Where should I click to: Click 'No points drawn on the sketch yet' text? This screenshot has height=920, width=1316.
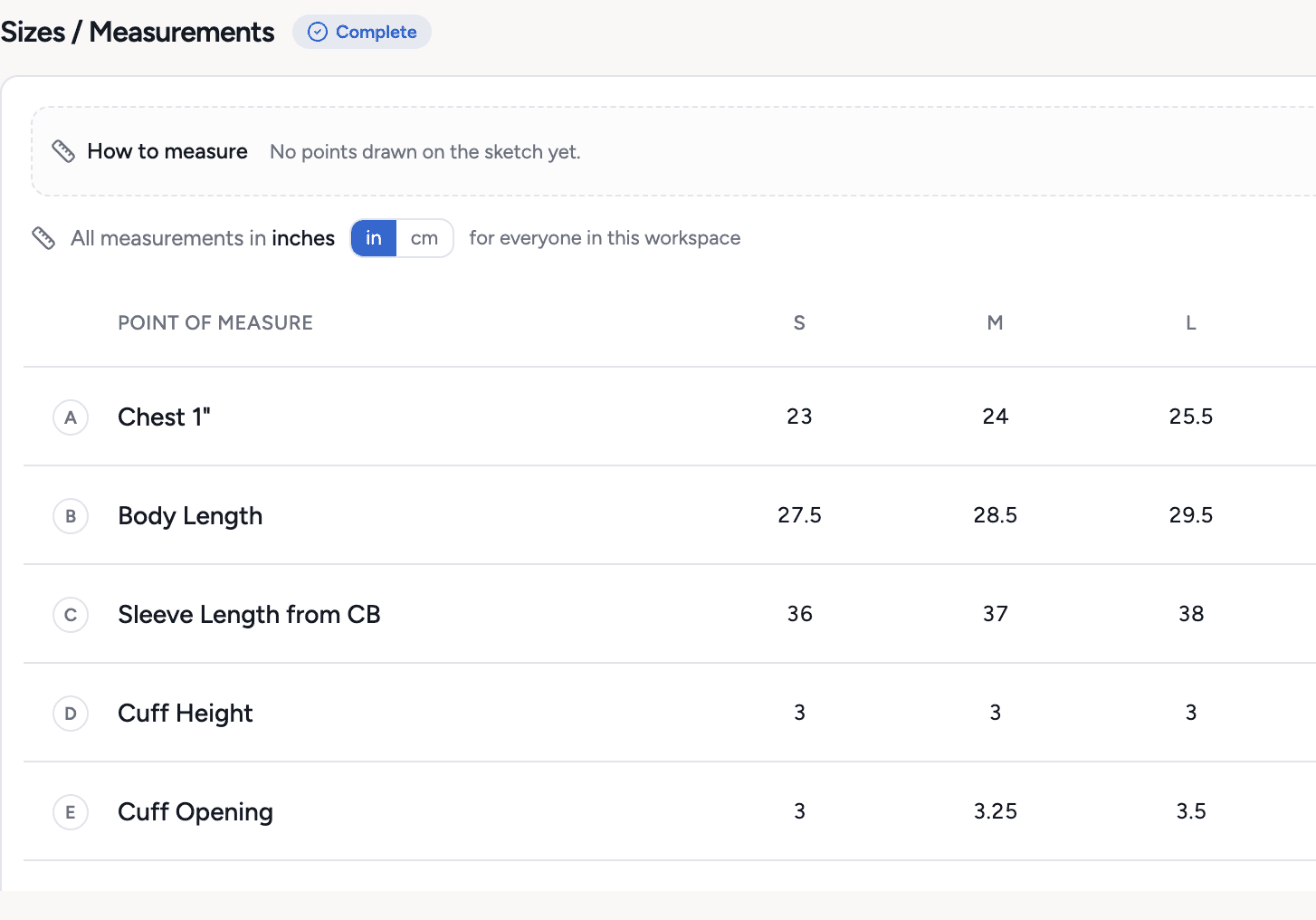pos(425,152)
